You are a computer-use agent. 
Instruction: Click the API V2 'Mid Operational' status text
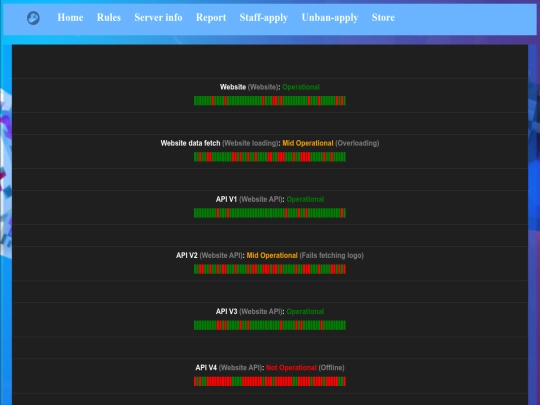point(272,256)
